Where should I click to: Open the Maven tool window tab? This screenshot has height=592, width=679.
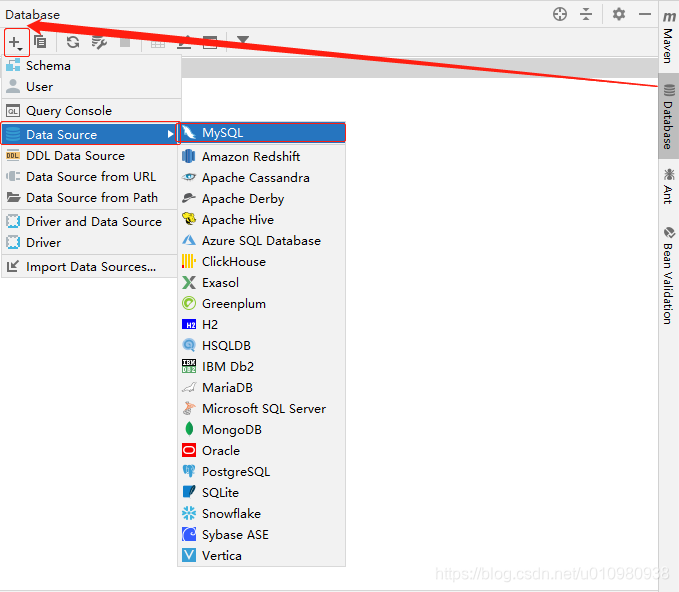(669, 38)
